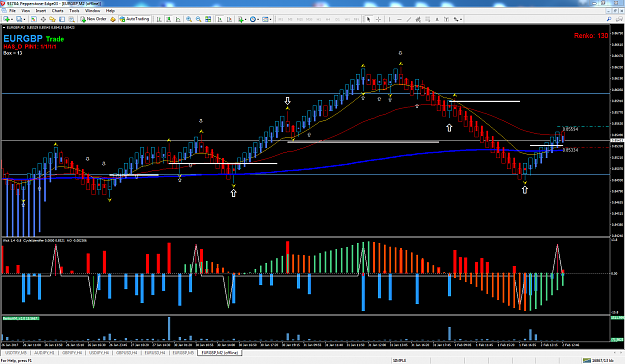Image resolution: width=625 pixels, height=364 pixels.
Task: Open the File menu
Action: (12, 11)
